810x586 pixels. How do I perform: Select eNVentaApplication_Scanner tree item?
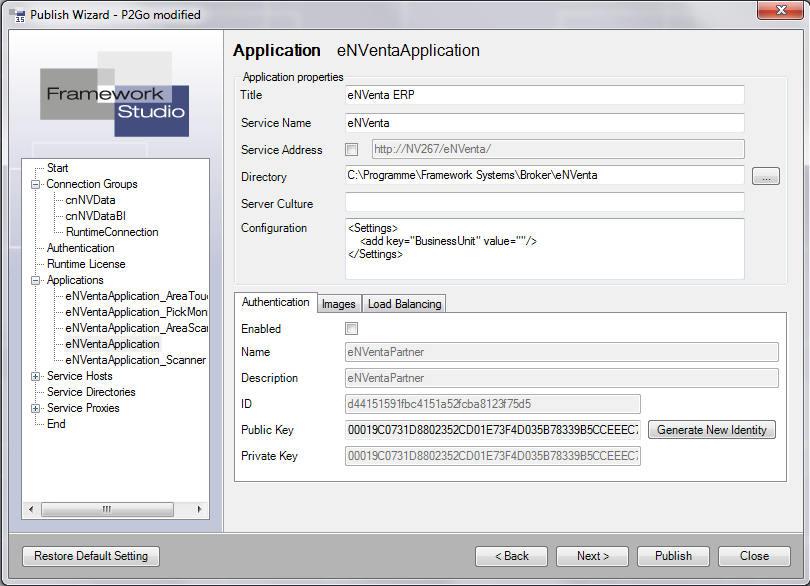[135, 360]
